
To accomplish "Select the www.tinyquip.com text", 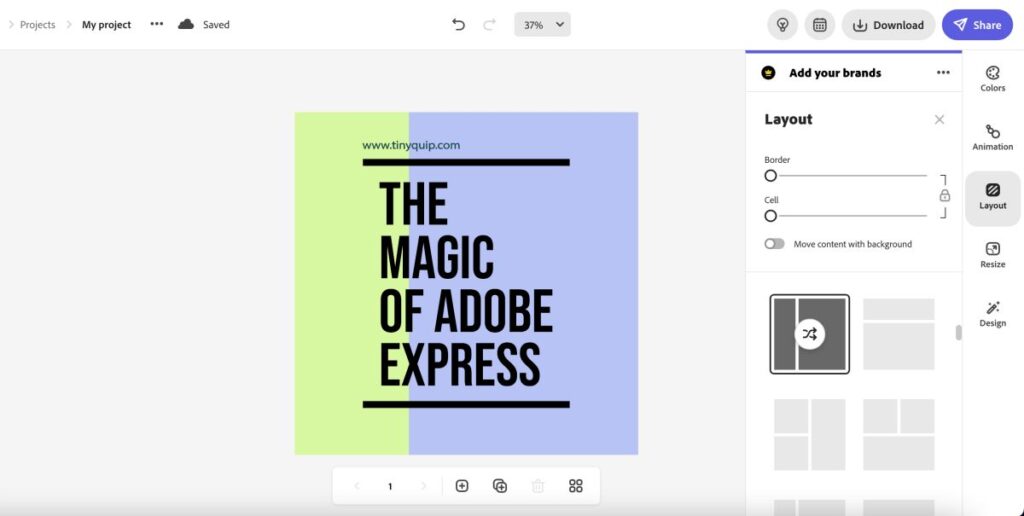I will [411, 146].
